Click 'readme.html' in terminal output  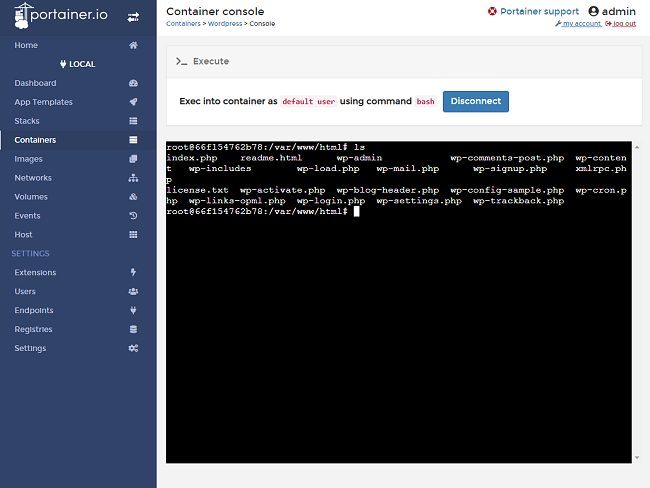(x=271, y=158)
